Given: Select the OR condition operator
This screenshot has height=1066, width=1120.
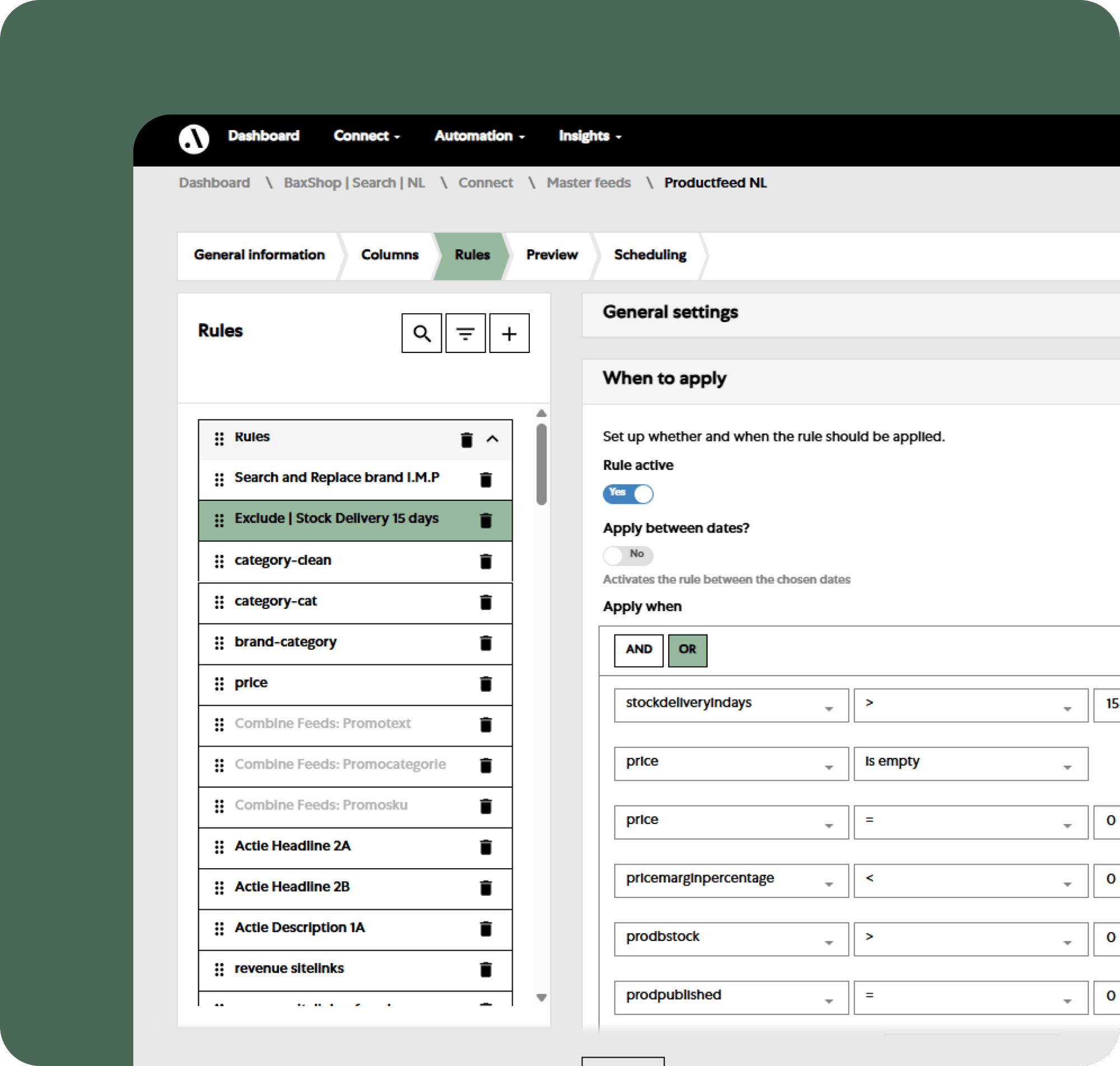Looking at the screenshot, I should 687,650.
